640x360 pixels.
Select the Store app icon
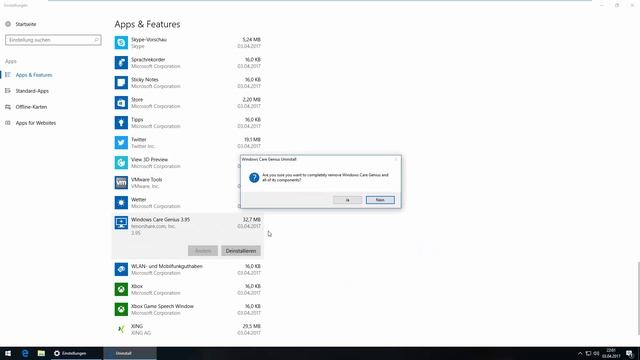(121, 102)
